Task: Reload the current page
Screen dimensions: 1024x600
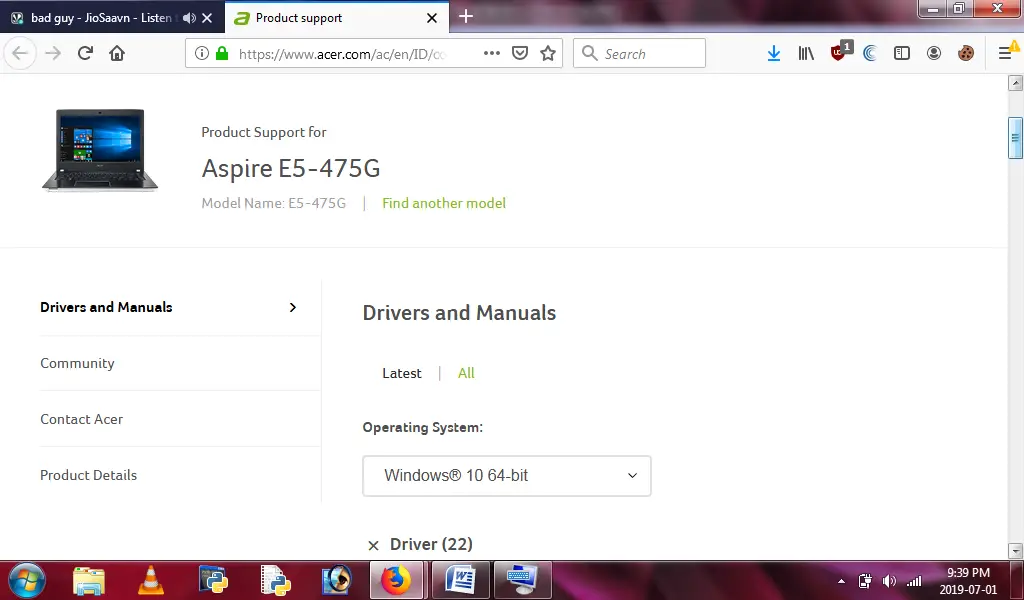Action: pyautogui.click(x=85, y=54)
